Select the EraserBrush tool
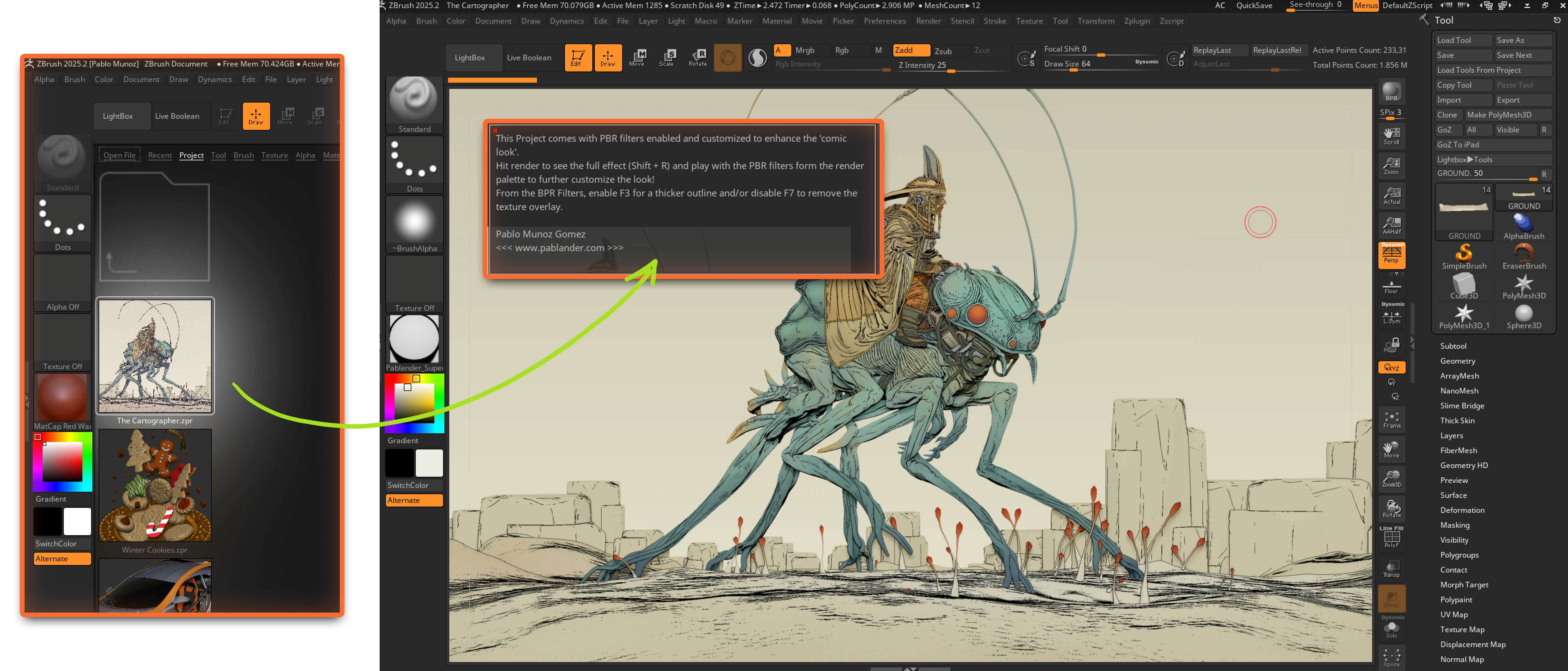The width and height of the screenshot is (1568, 671). 1524,256
